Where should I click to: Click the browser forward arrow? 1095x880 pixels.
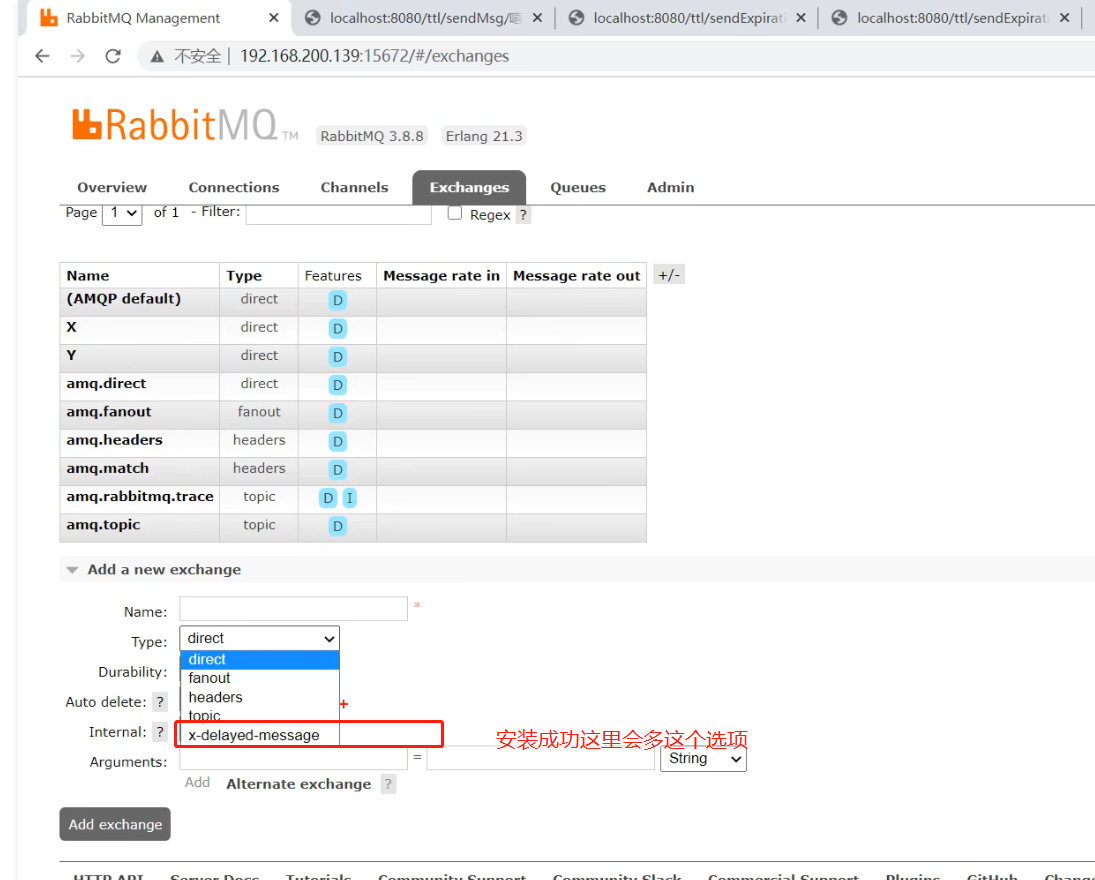tap(78, 56)
